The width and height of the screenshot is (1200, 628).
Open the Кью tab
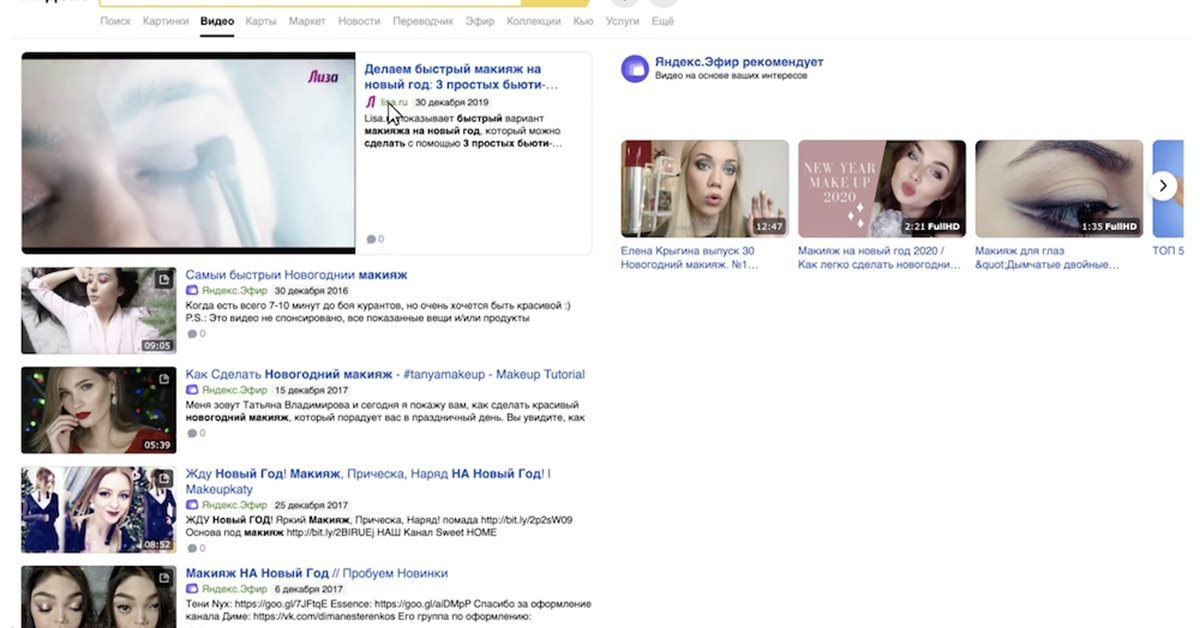tap(583, 21)
